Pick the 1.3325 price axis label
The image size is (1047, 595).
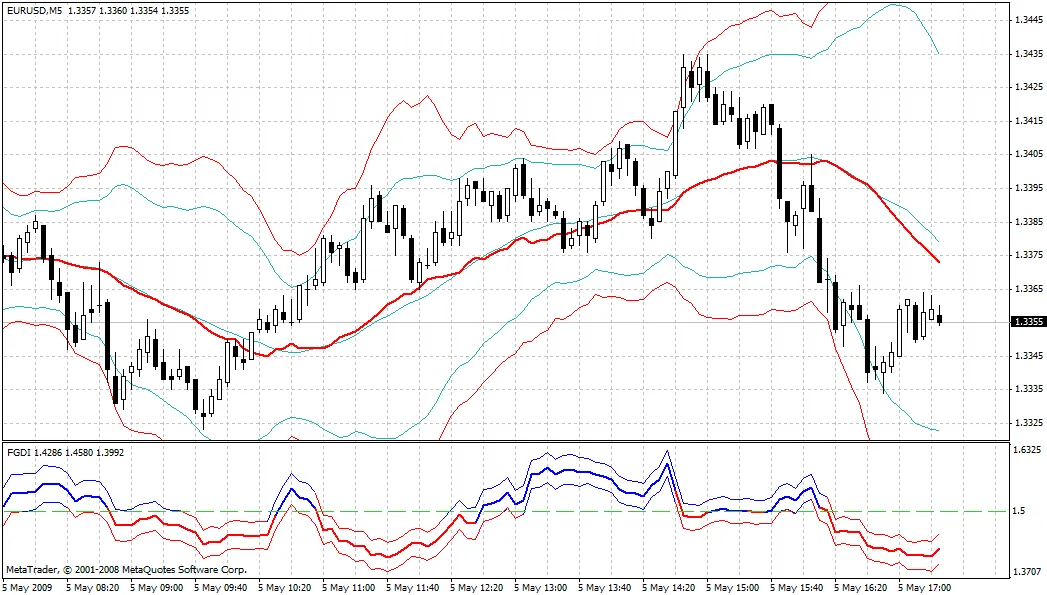coord(1028,422)
